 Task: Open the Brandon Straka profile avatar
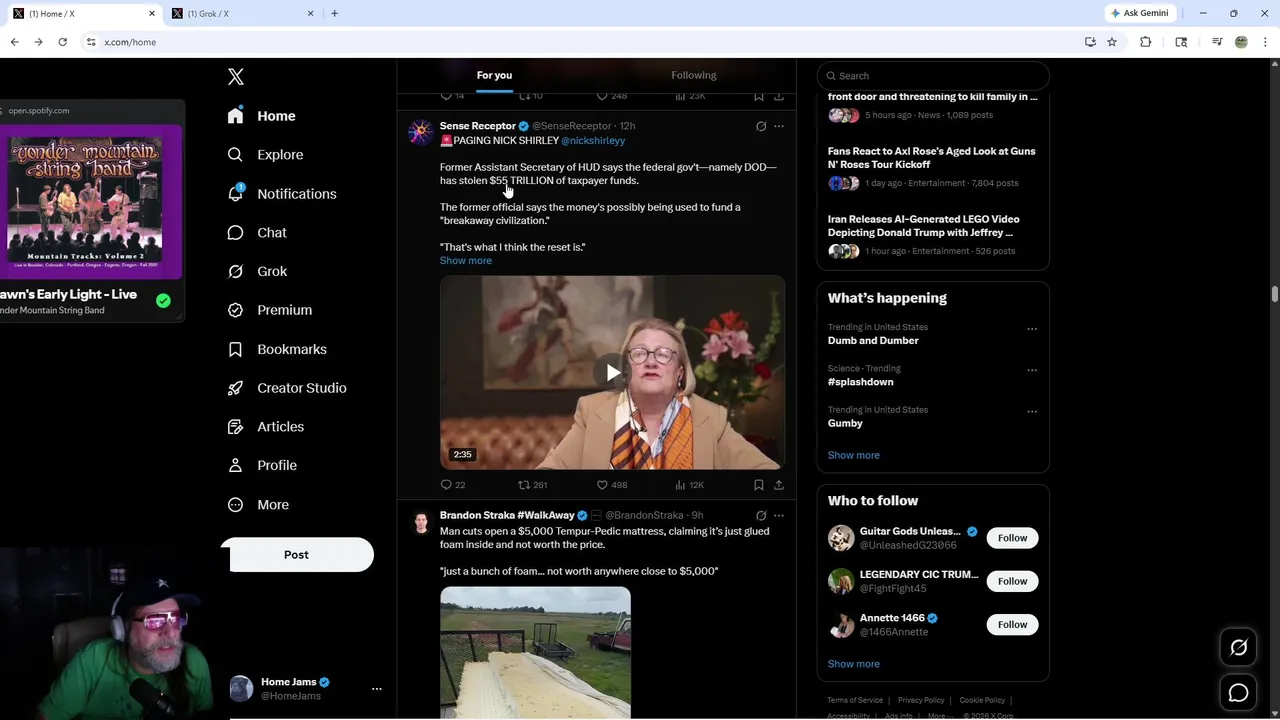tap(421, 523)
